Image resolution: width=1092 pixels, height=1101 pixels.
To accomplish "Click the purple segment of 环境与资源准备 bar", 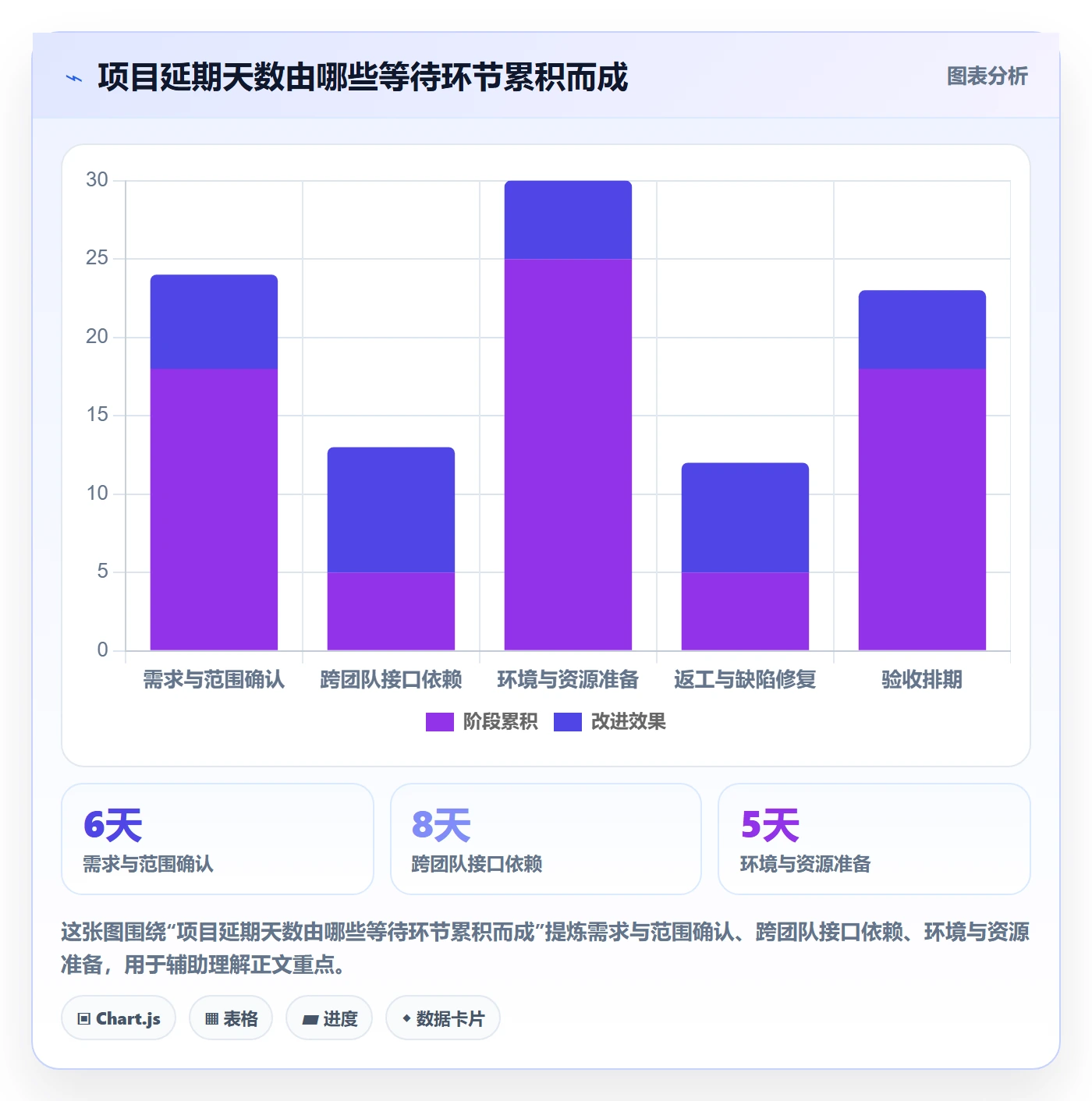I will [x=568, y=455].
